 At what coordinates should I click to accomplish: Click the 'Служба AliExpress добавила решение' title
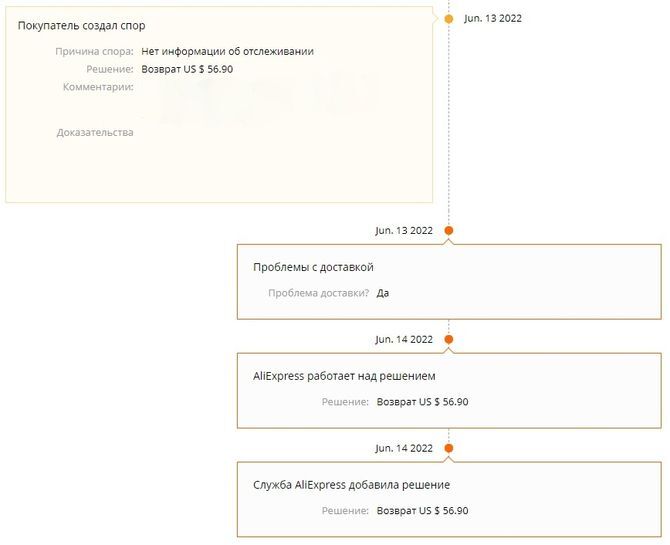[351, 485]
